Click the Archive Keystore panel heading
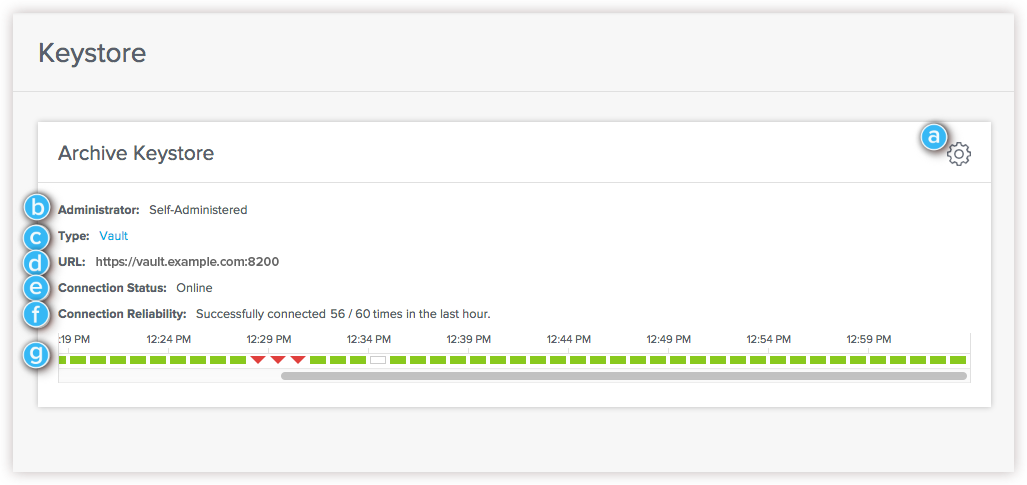The height and width of the screenshot is (485, 1027). [x=136, y=153]
